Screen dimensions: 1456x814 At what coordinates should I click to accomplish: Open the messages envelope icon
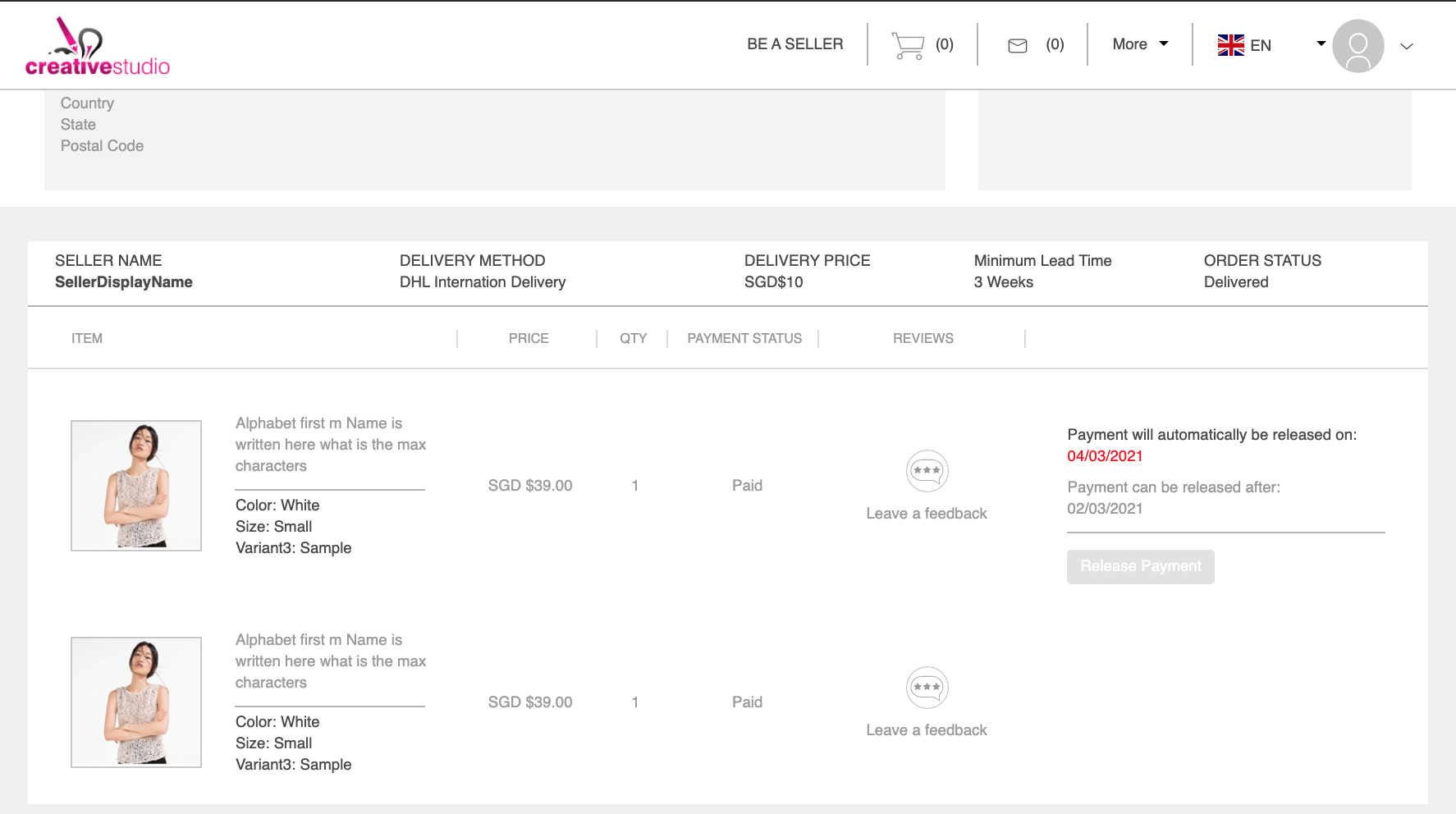click(x=1017, y=46)
